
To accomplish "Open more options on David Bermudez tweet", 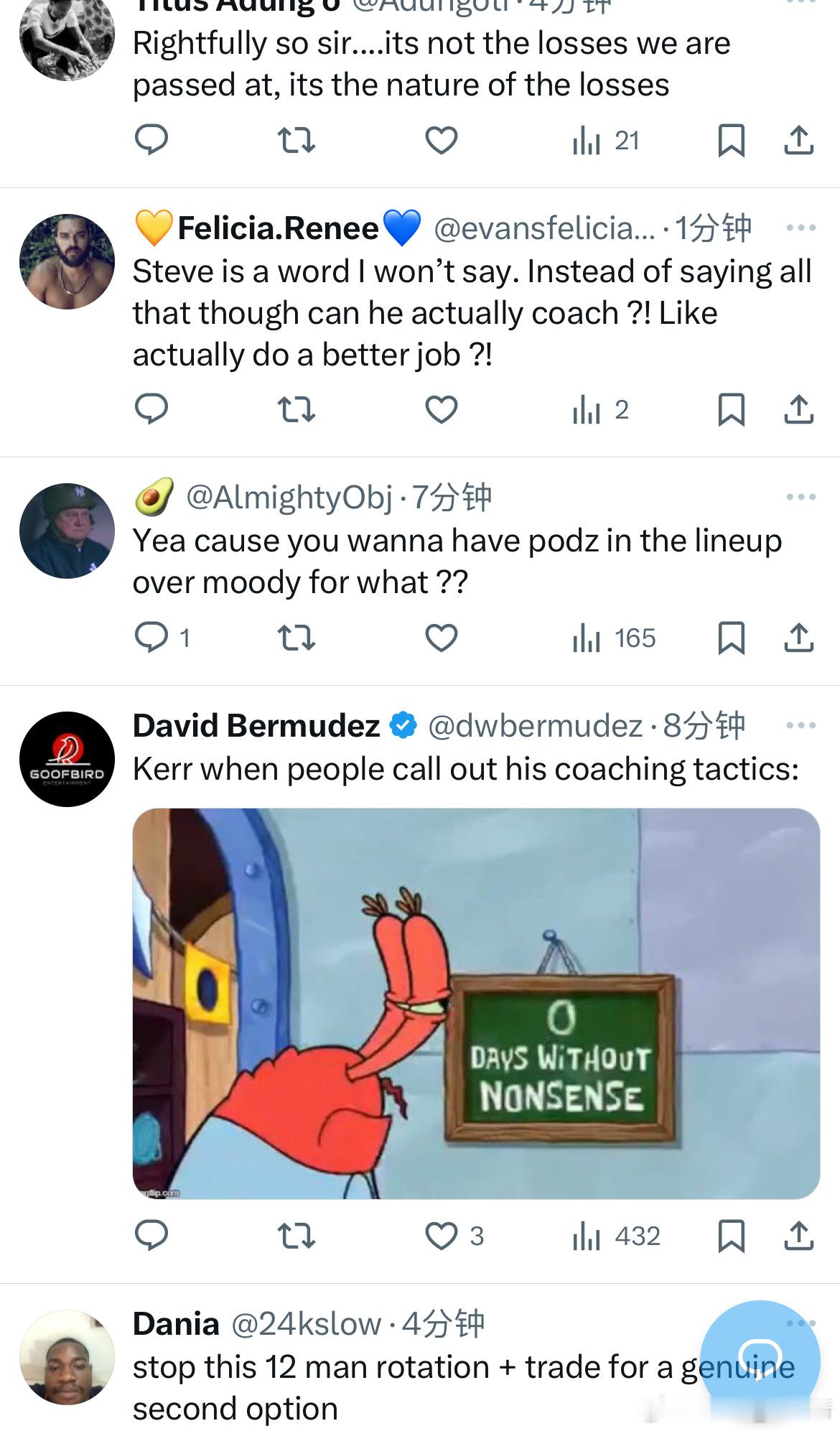I will tap(801, 725).
